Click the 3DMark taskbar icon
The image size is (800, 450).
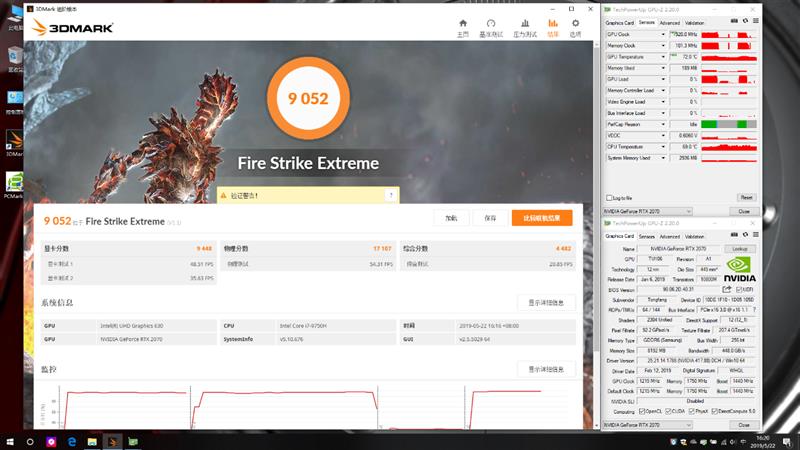(x=113, y=442)
